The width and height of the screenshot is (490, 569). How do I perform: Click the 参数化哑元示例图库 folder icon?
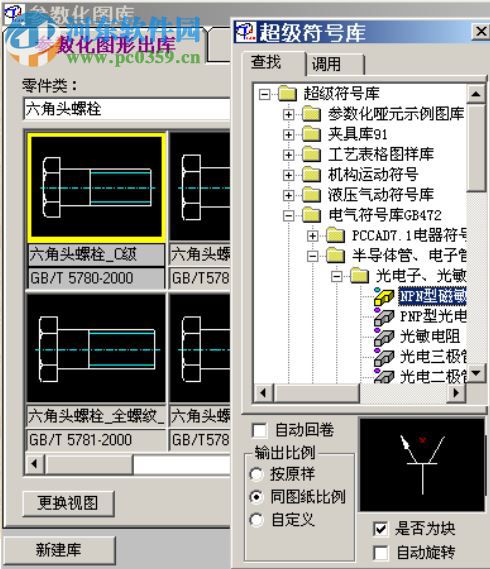click(x=312, y=114)
